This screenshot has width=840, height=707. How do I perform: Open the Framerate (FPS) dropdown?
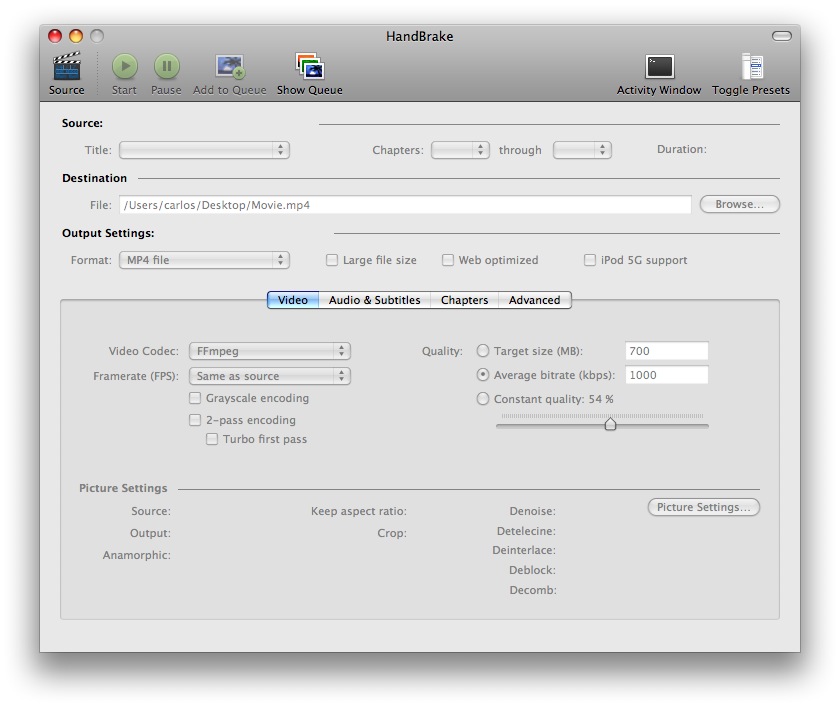click(269, 376)
